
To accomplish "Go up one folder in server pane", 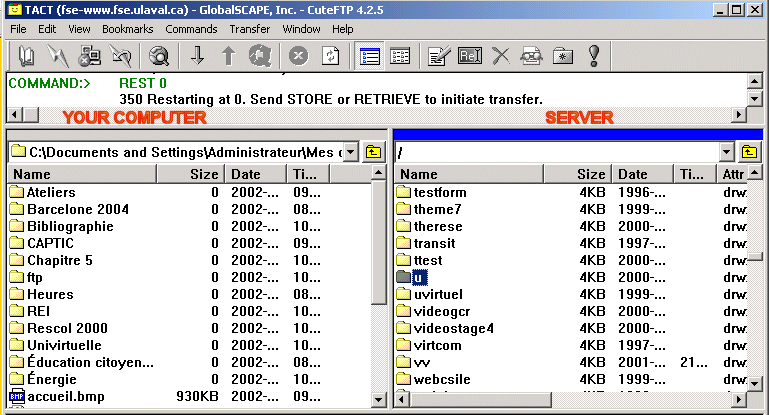I will 749,152.
